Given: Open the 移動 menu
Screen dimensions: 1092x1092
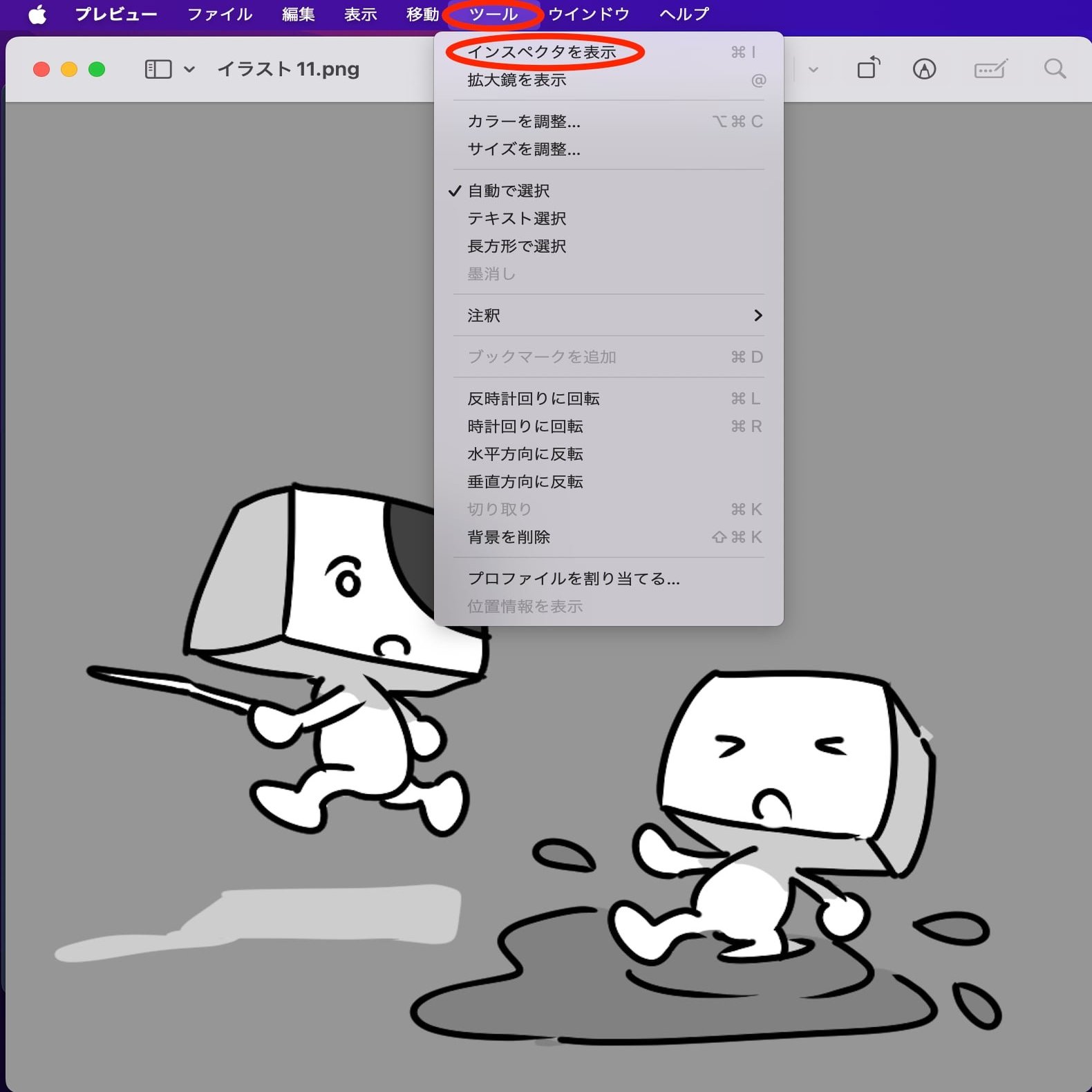Looking at the screenshot, I should tap(422, 14).
